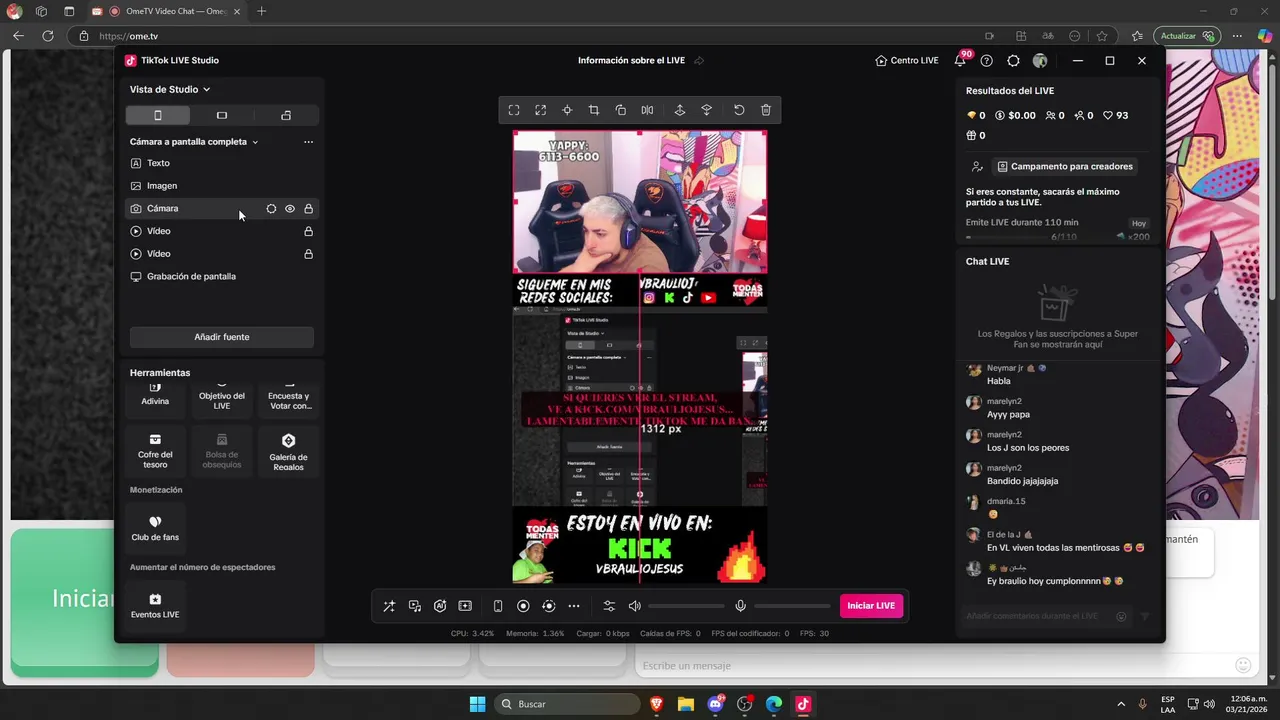Viewport: 1280px width, 720px height.
Task: Delete the selected source with trash icon
Action: [766, 110]
